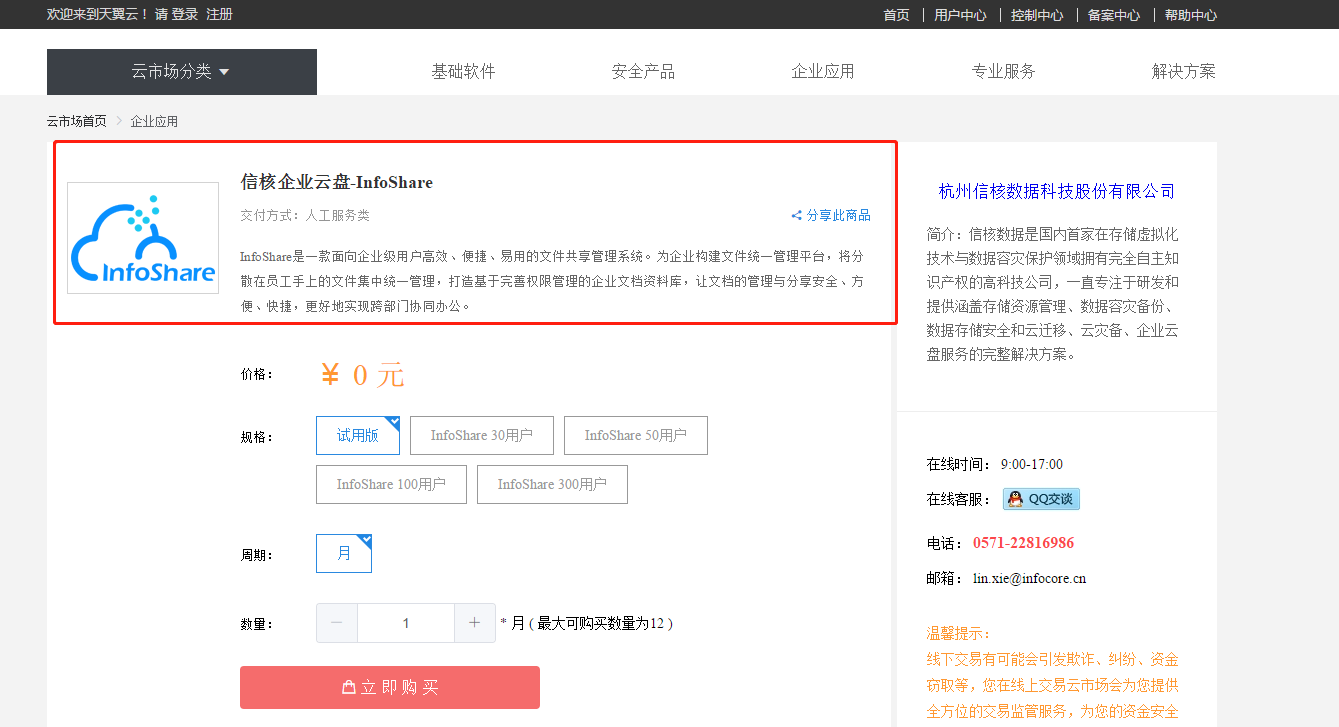Viewport: 1339px width, 727px height.
Task: Click the quantity input field showing 1
Action: tap(406, 623)
